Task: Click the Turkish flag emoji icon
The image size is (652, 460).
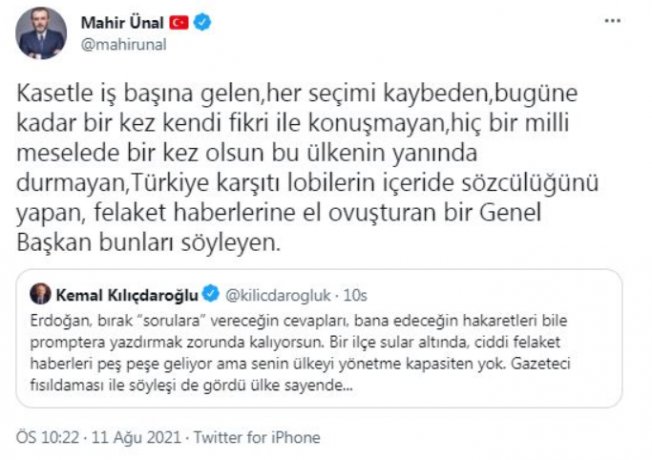Action: [x=179, y=22]
